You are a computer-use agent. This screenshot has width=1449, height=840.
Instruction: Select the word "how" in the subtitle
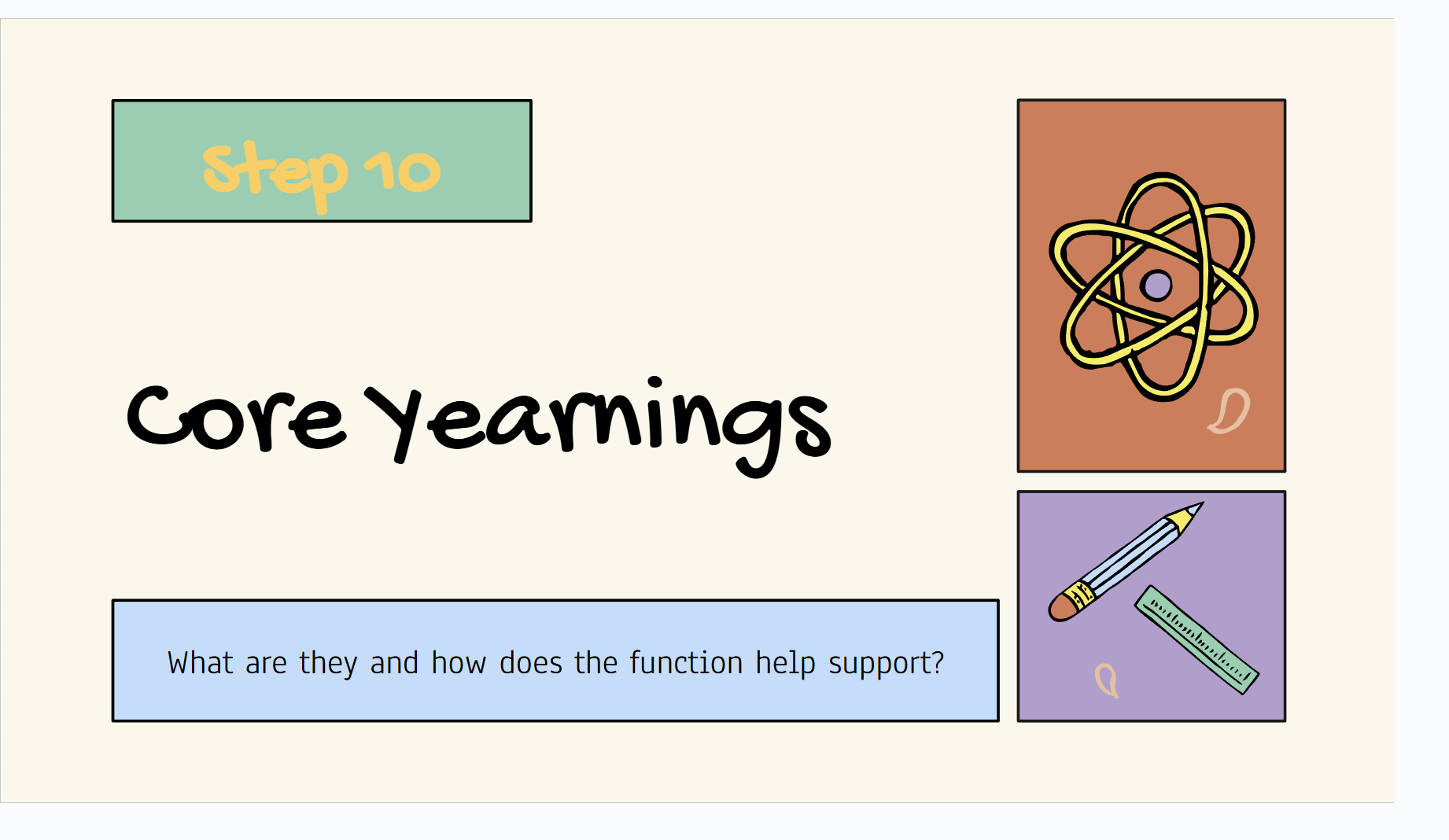pos(459,663)
